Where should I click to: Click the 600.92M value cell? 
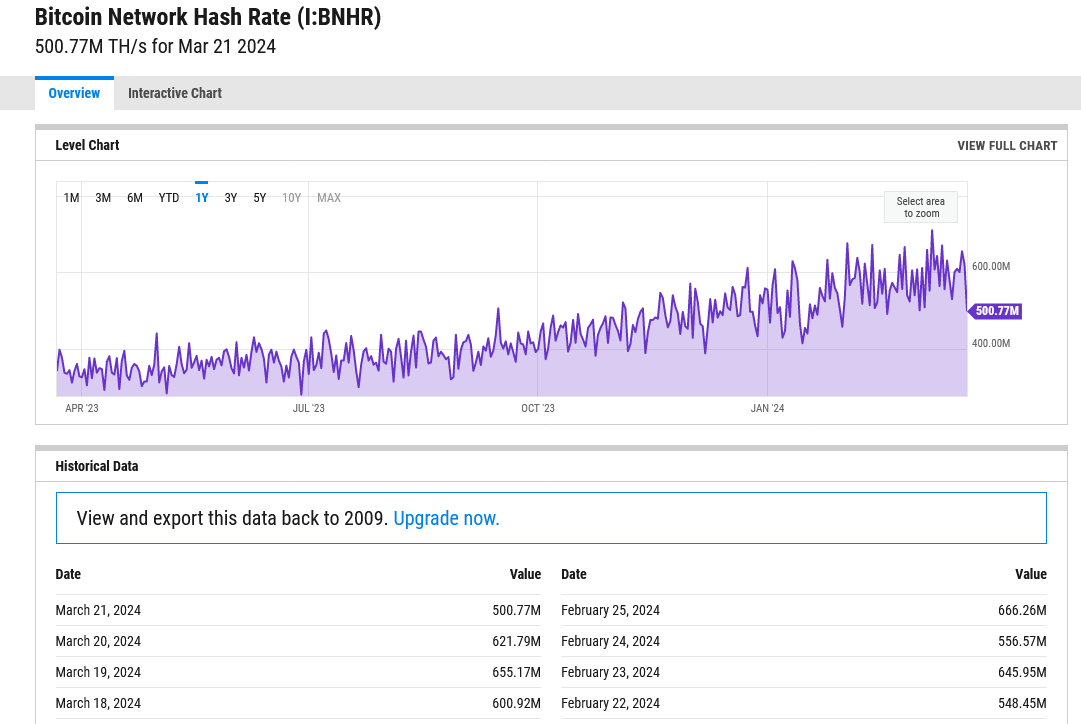point(516,703)
